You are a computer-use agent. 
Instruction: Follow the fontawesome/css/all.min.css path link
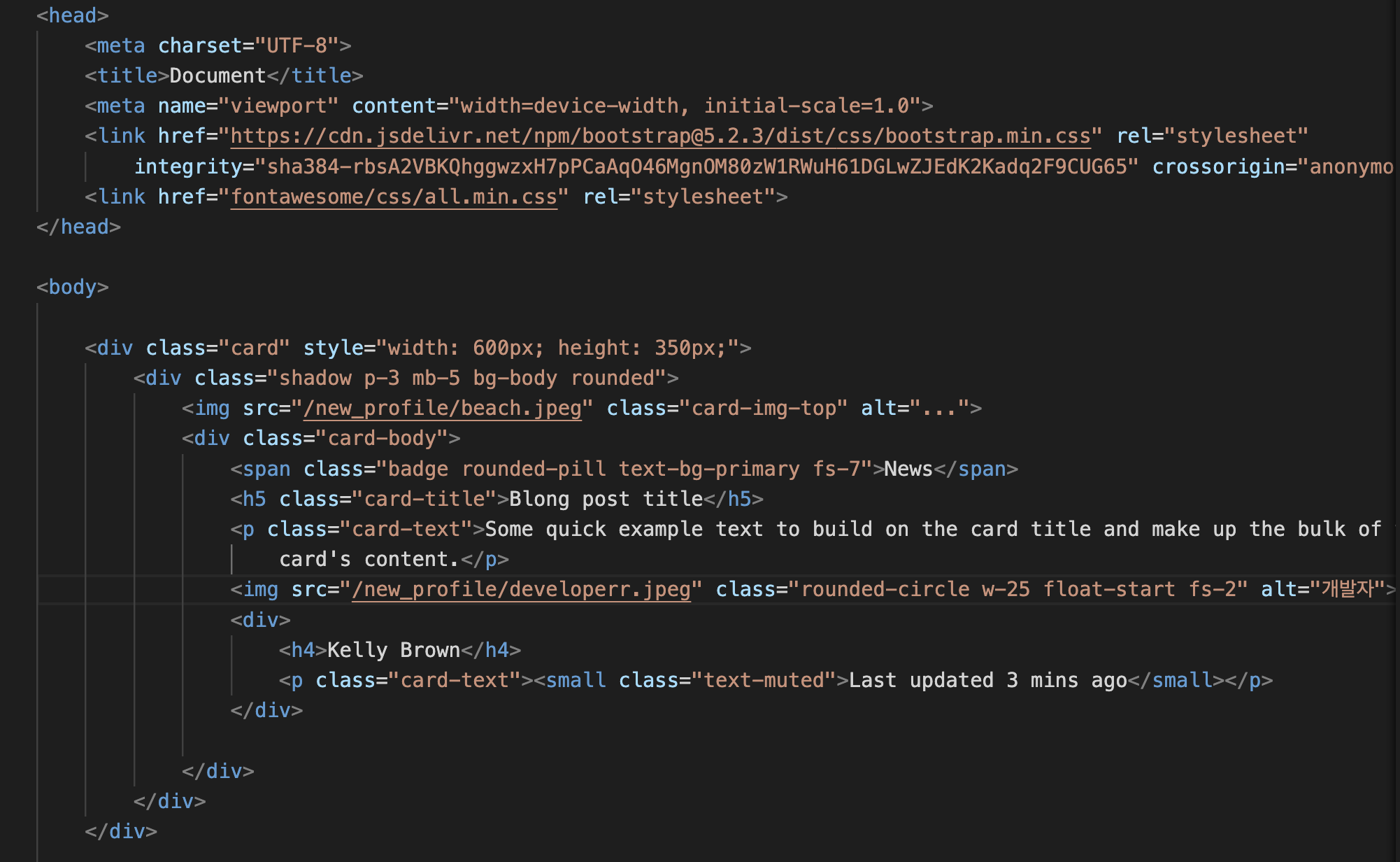tap(394, 197)
